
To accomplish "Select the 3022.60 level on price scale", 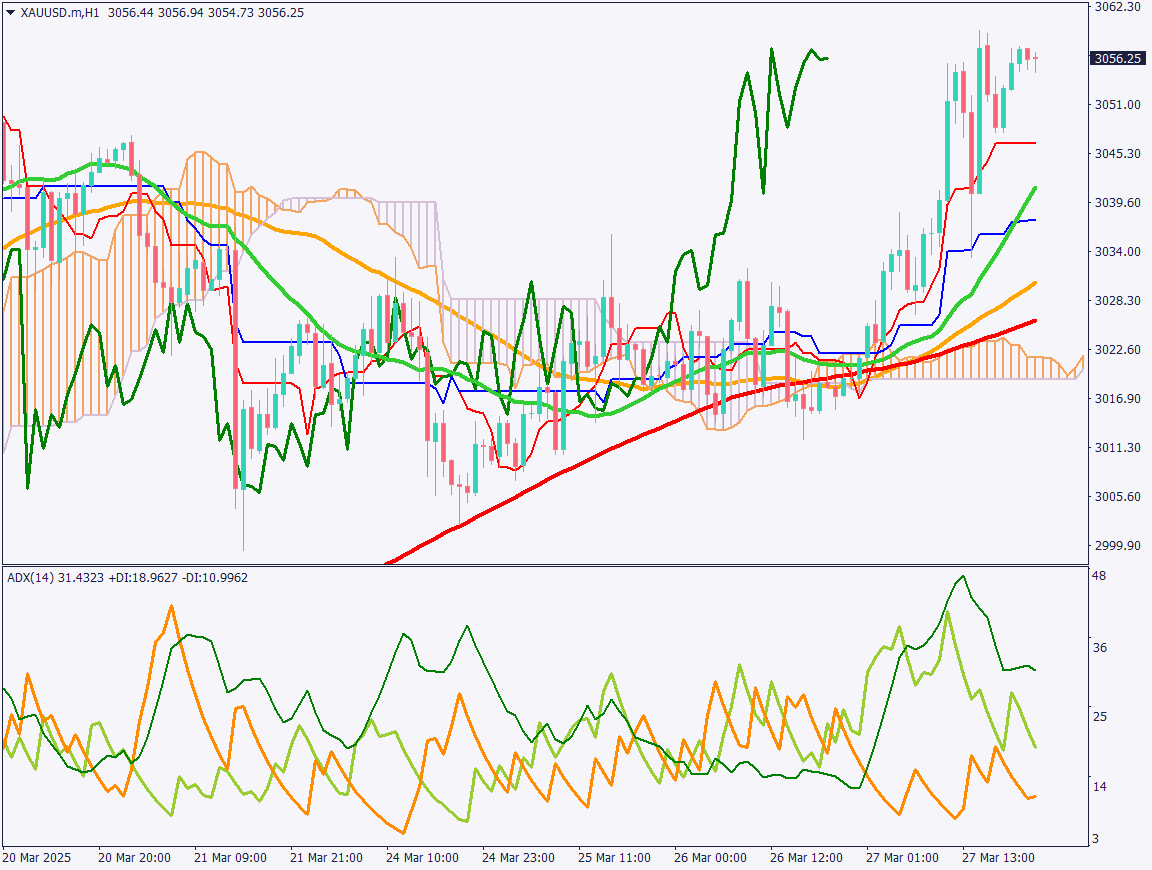I will click(1117, 350).
